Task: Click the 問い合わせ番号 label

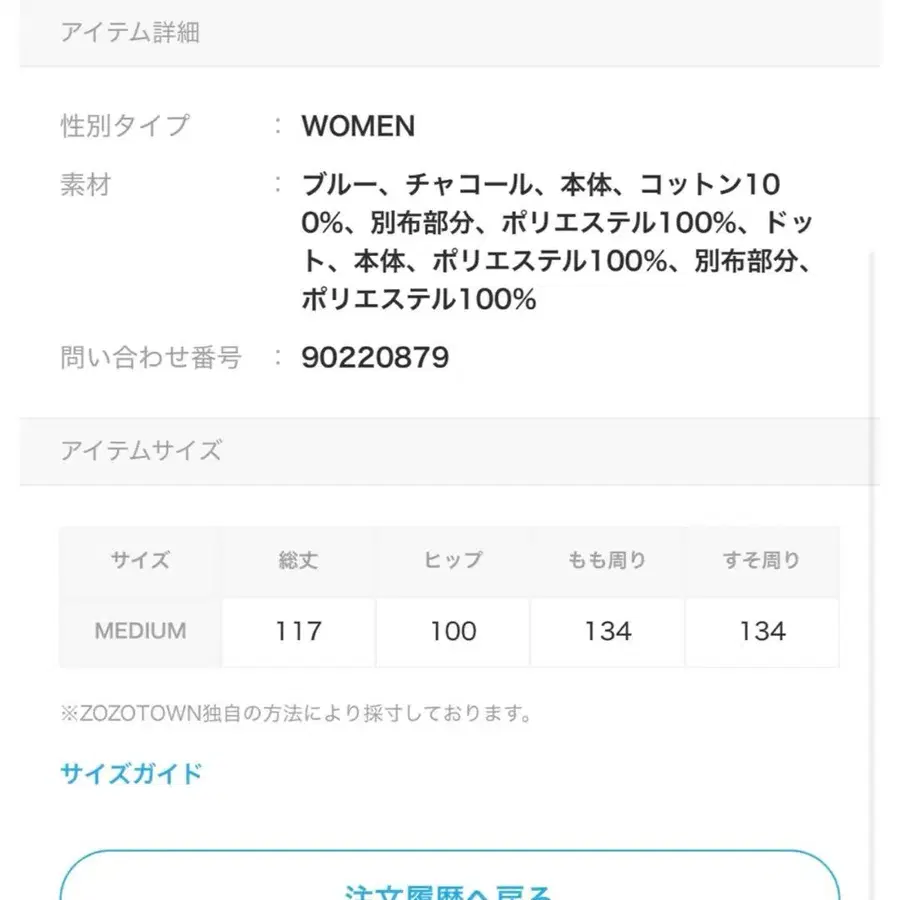Action: point(150,357)
